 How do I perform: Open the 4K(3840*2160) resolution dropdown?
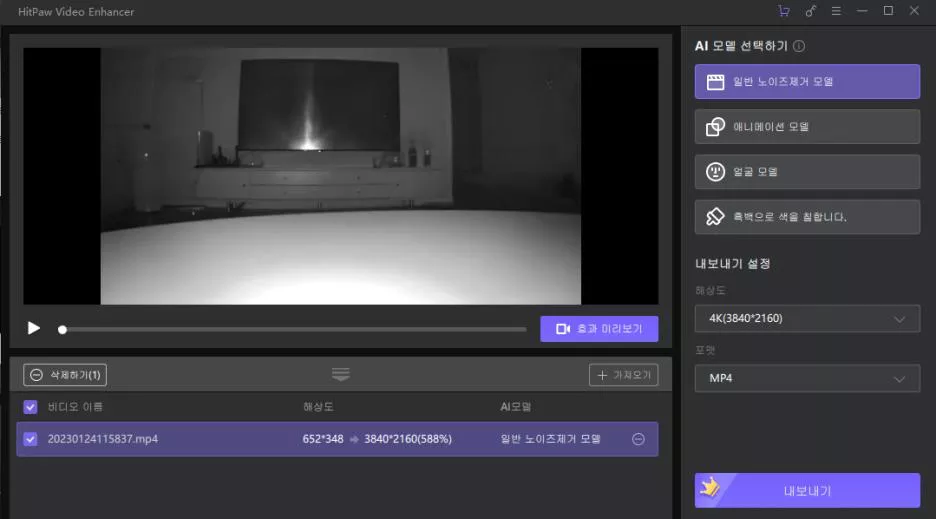807,318
